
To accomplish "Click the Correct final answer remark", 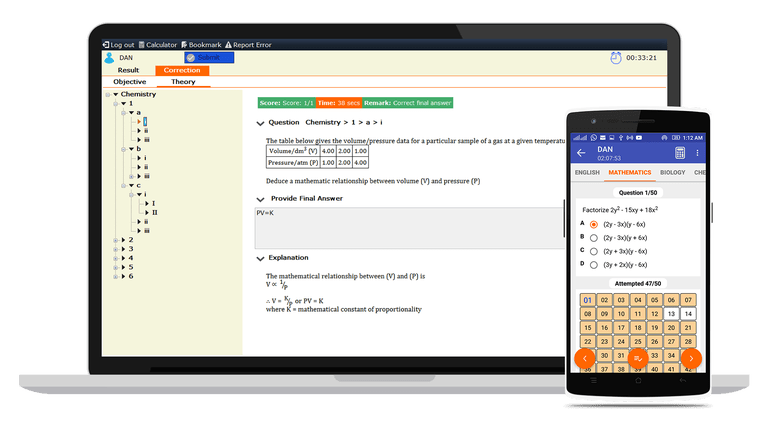I will tap(408, 103).
